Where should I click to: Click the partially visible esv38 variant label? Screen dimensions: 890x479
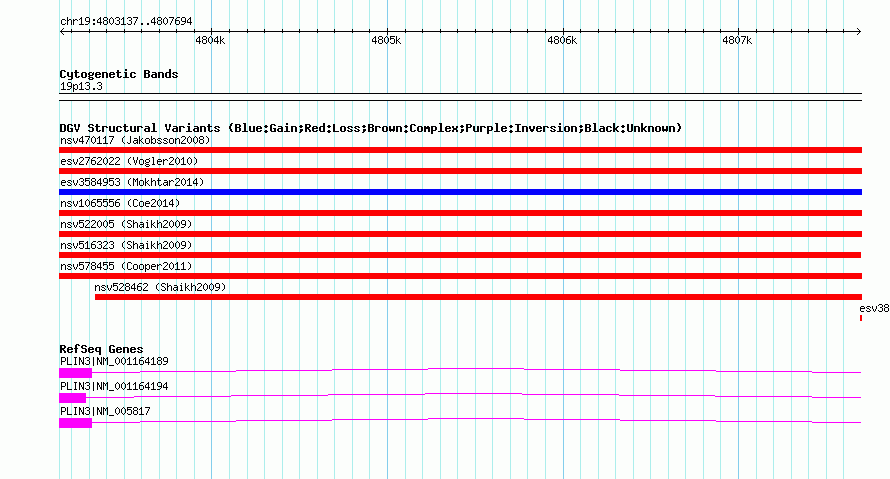[x=874, y=309]
